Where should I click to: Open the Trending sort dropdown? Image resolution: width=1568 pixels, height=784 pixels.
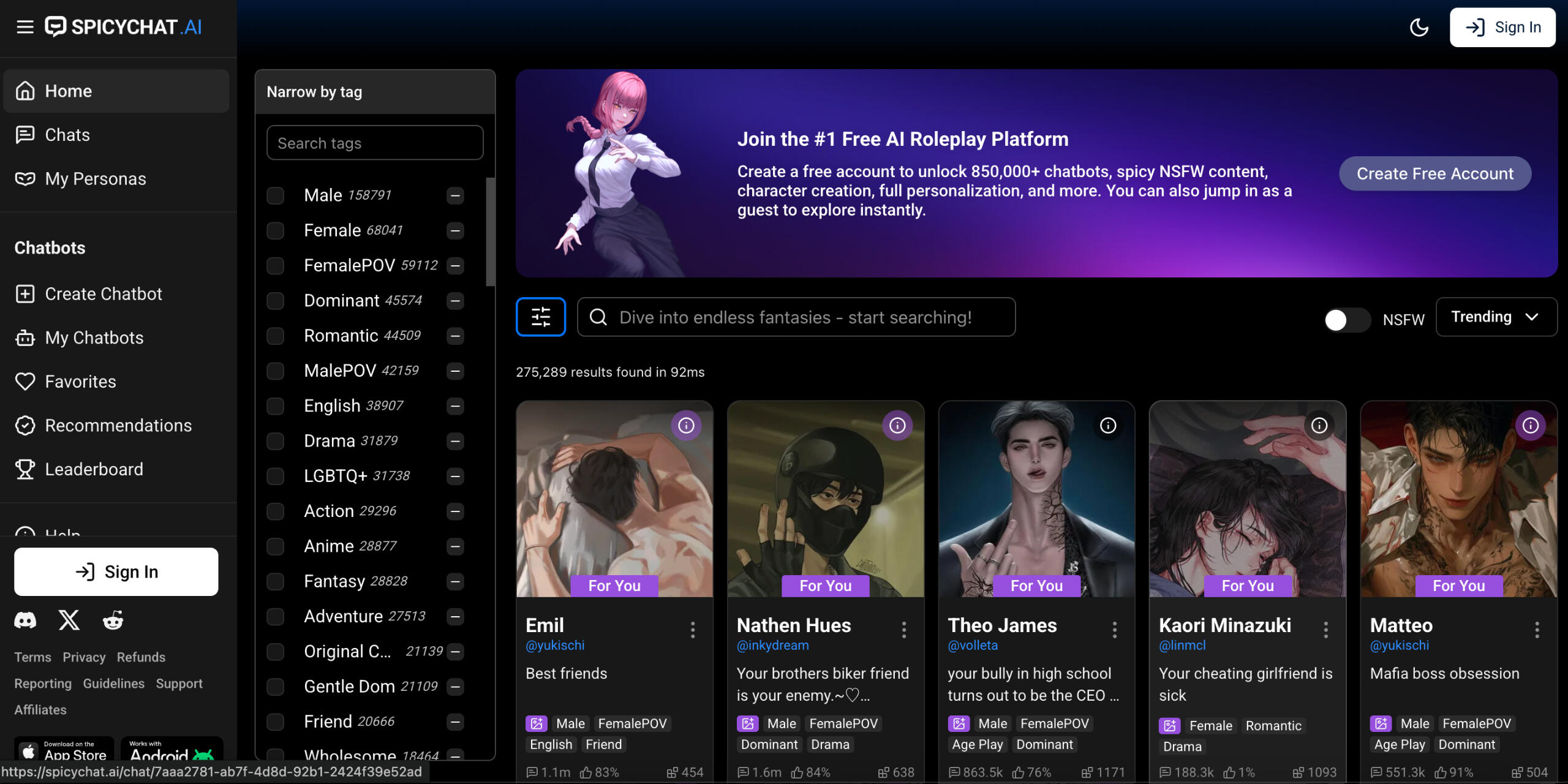(1495, 317)
